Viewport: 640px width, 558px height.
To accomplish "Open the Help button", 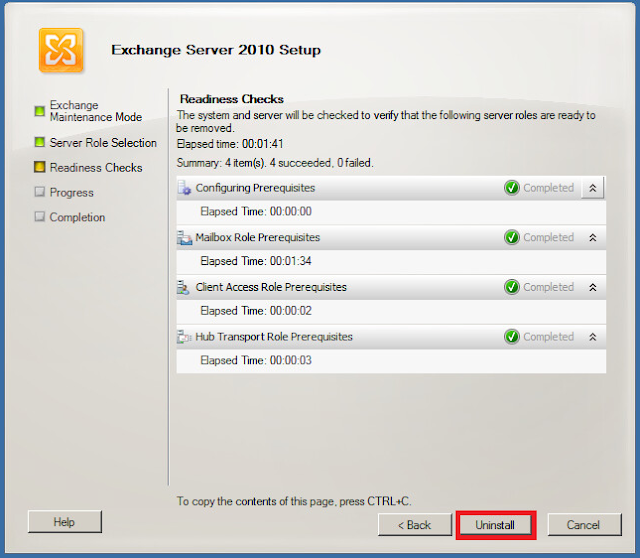I will click(x=64, y=522).
